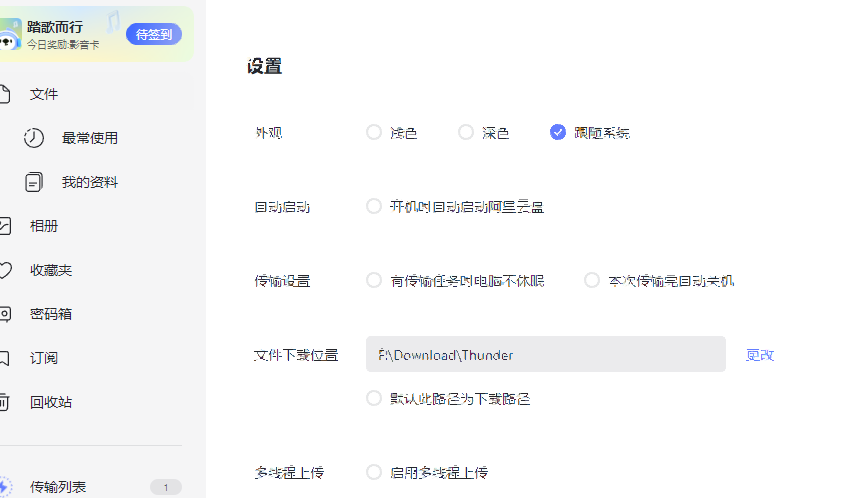Open the 相册 sidebar item
This screenshot has height=498, width=857.
click(x=44, y=226)
